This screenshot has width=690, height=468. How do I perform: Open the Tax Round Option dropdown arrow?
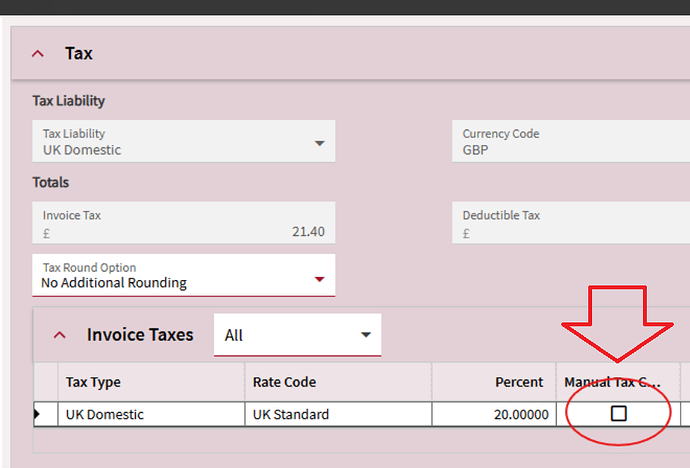(320, 279)
